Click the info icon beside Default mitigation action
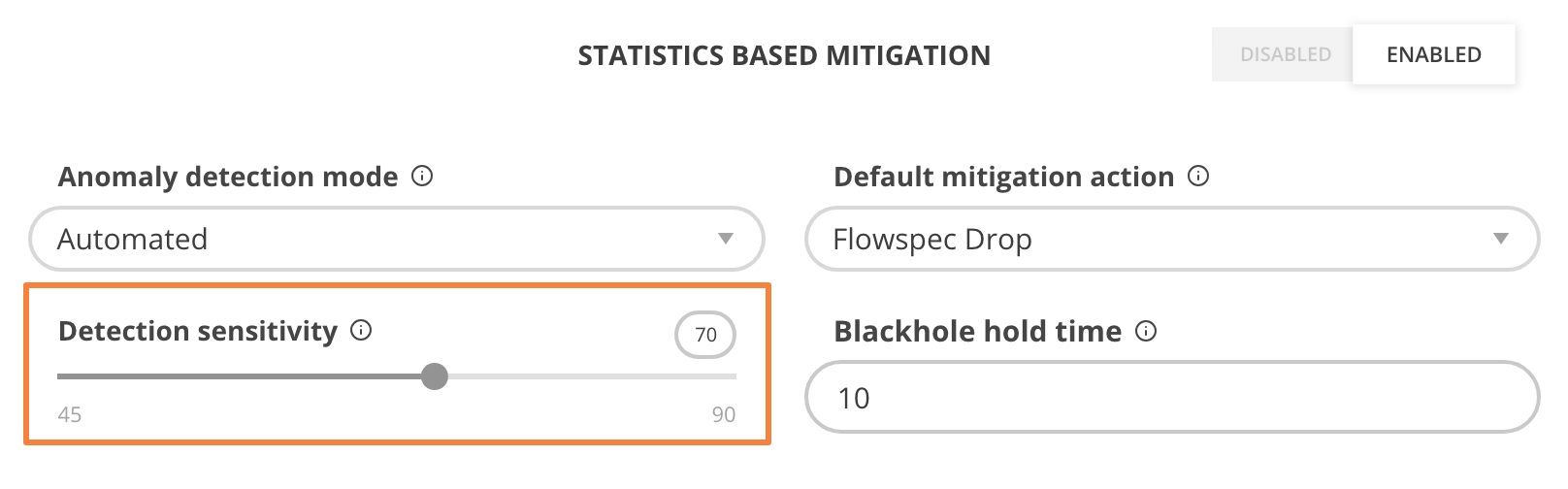This screenshot has width=1568, height=489. 1198,177
